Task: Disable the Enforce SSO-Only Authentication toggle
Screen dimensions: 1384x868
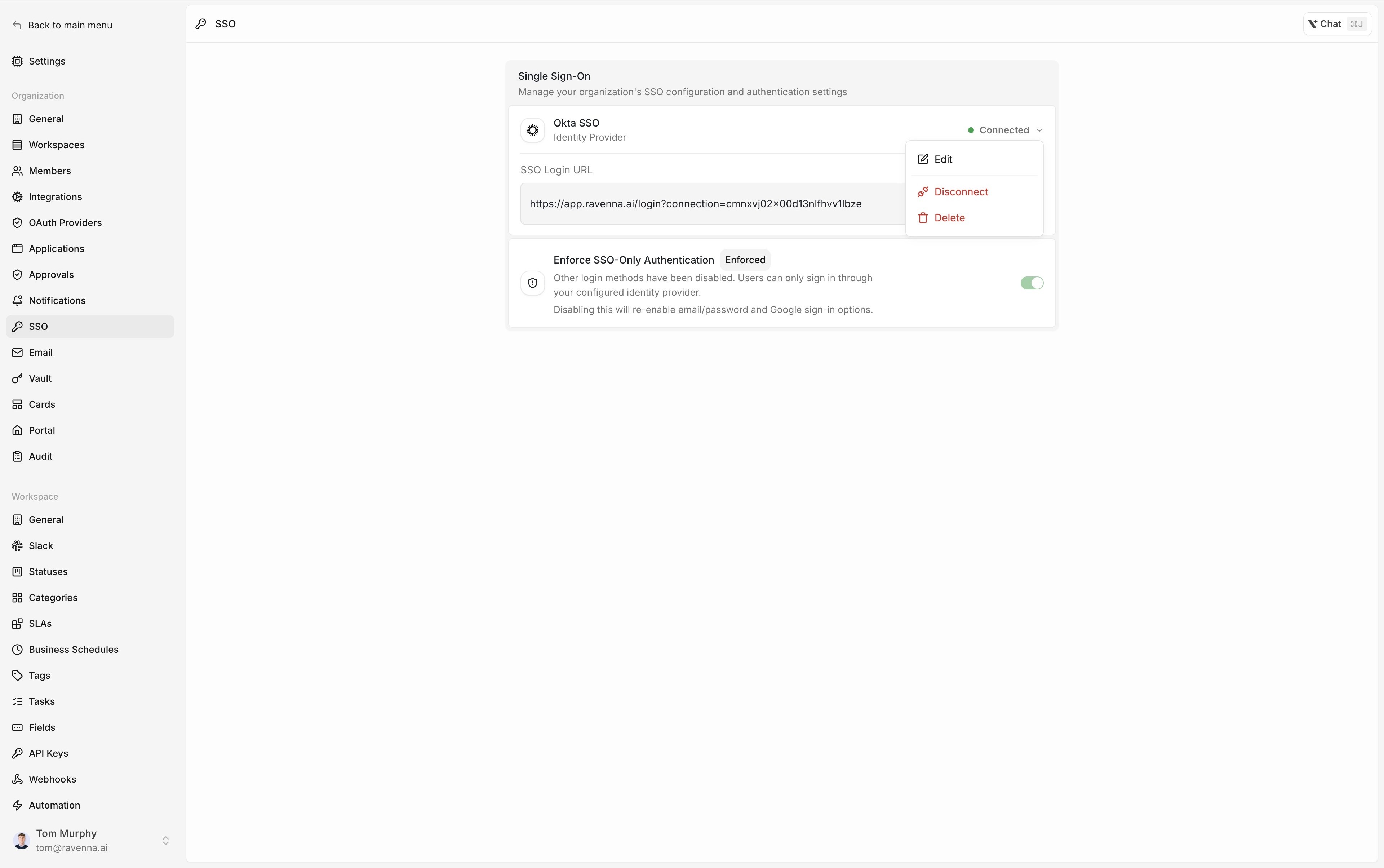Action: point(1032,283)
